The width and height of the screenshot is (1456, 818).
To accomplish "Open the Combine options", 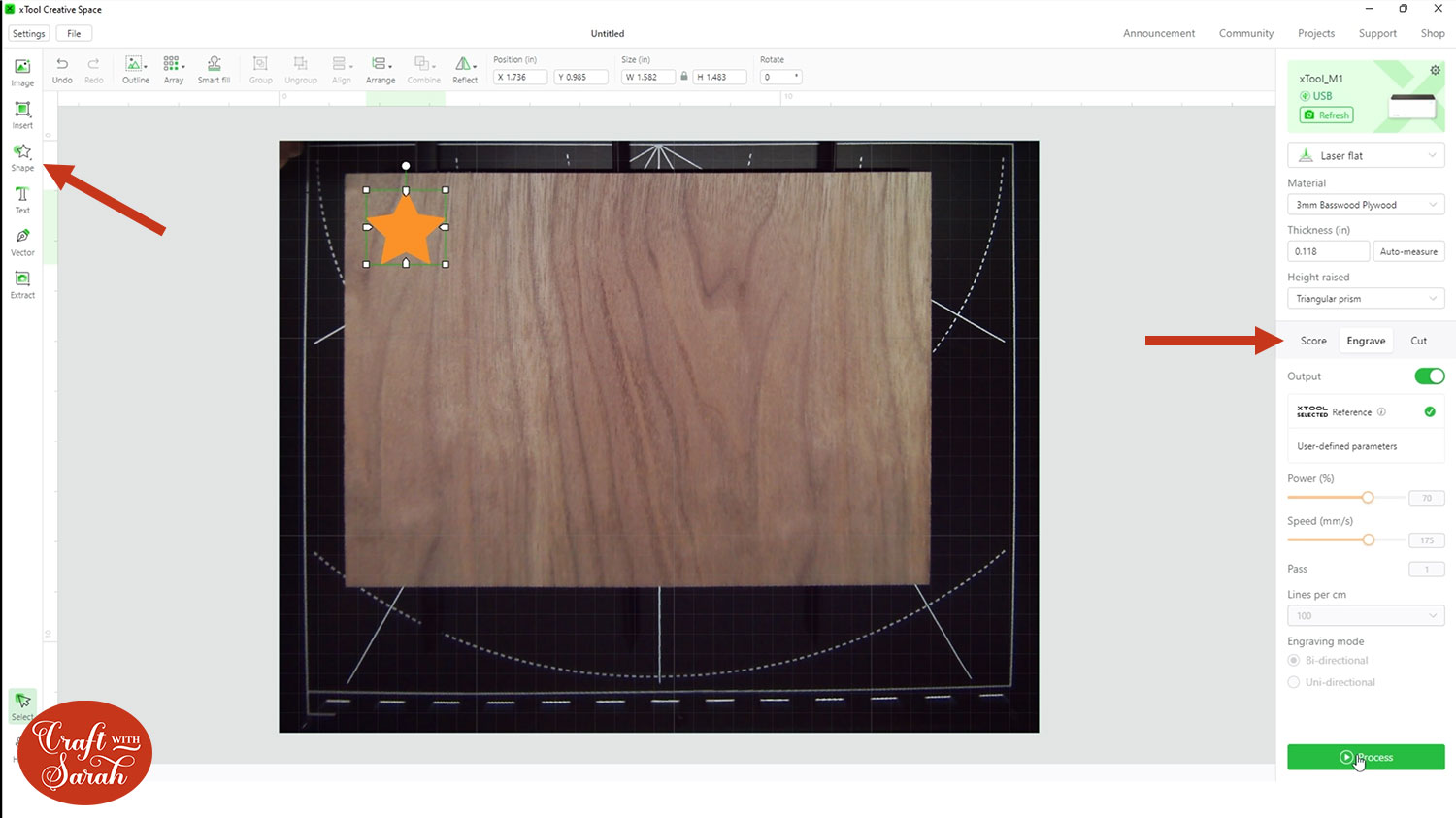I will coord(423,71).
